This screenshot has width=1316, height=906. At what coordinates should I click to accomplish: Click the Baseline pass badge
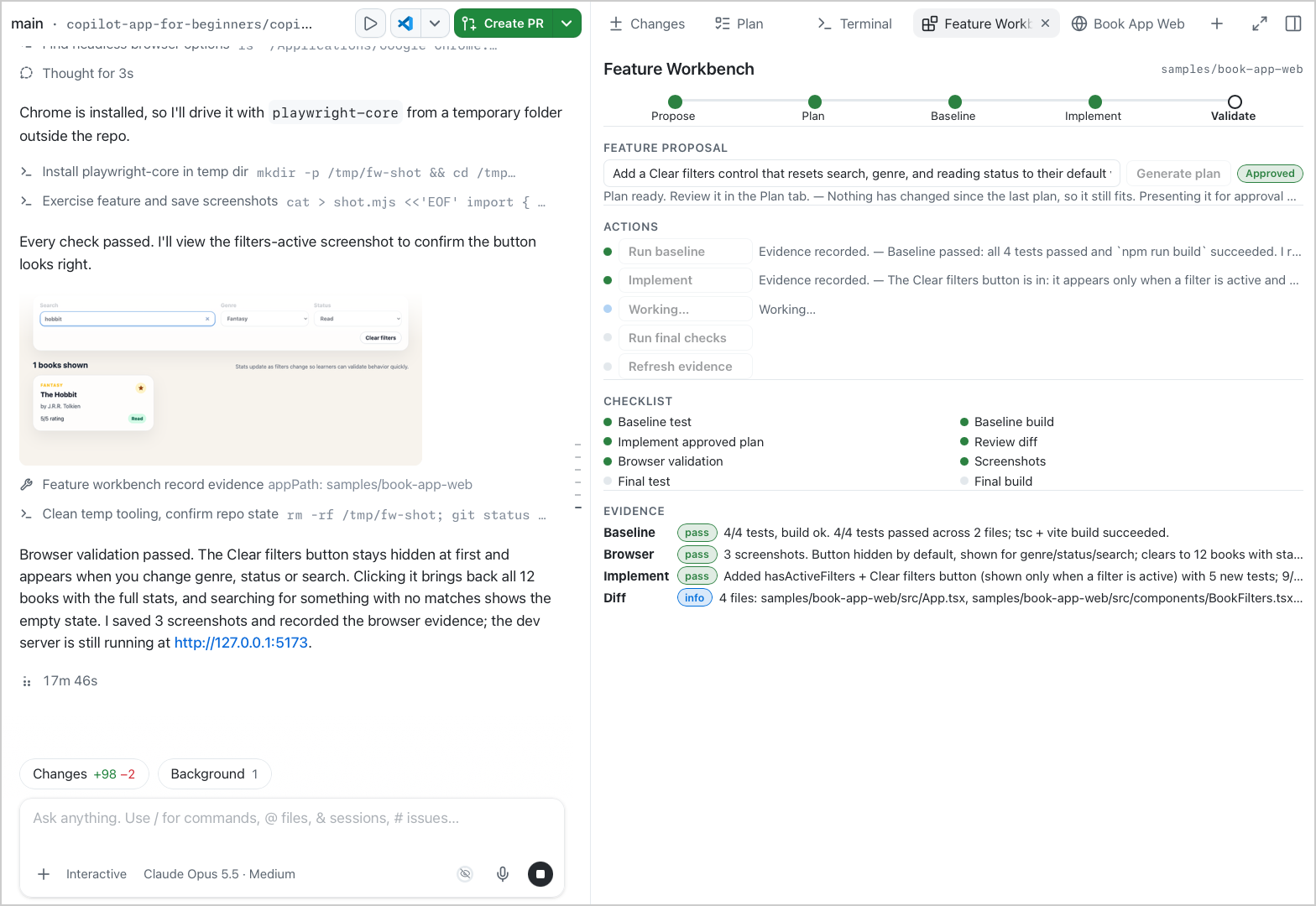coord(697,533)
